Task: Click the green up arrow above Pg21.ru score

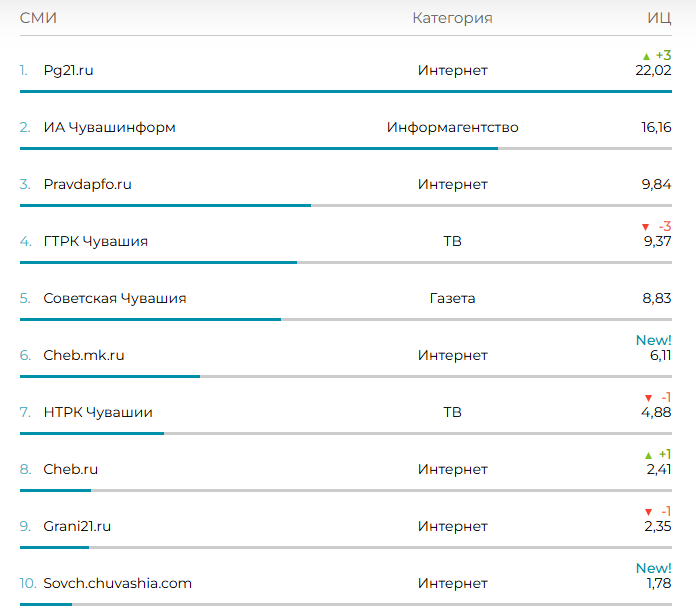Action: (646, 56)
